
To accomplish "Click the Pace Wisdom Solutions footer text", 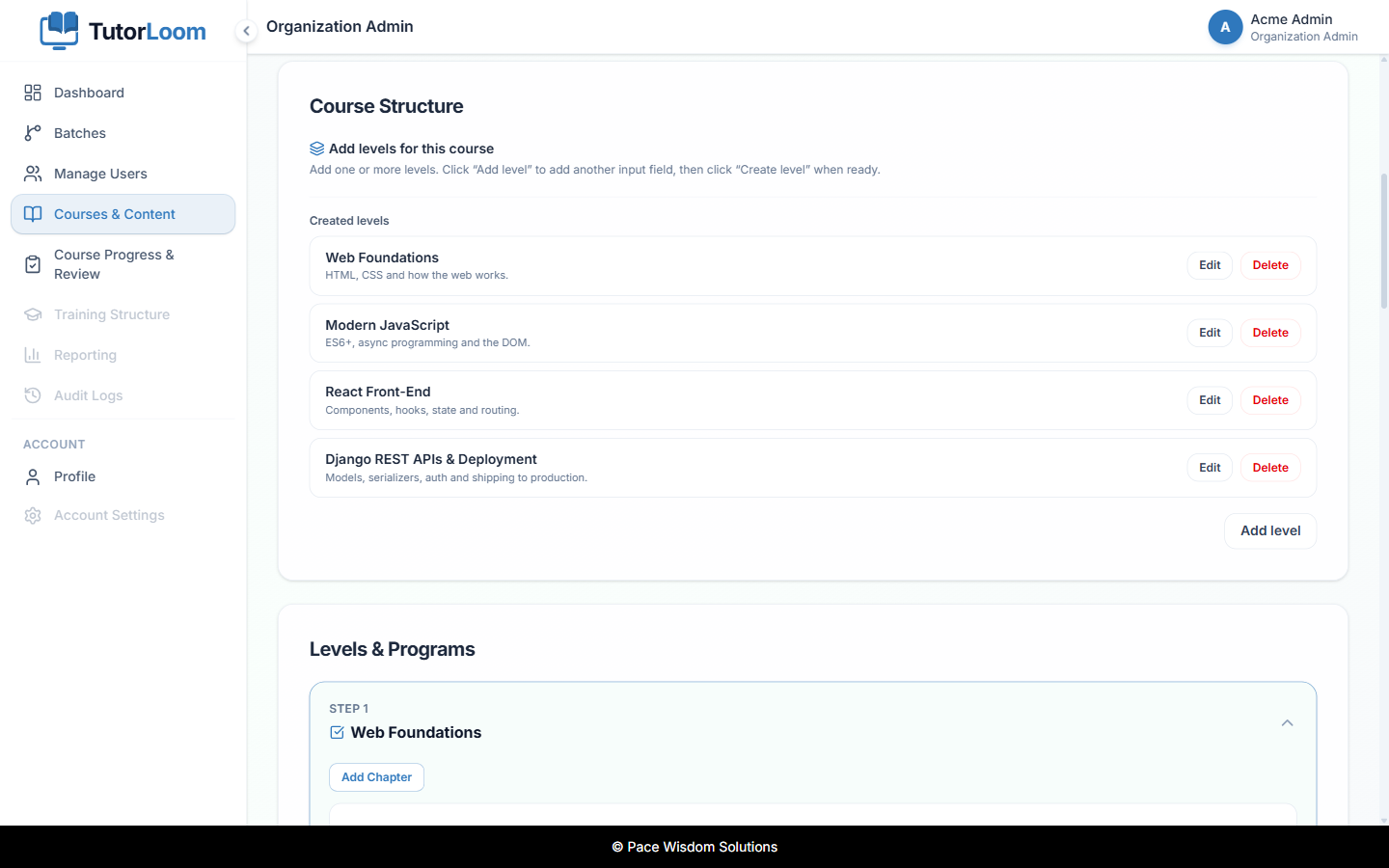I will [694, 847].
